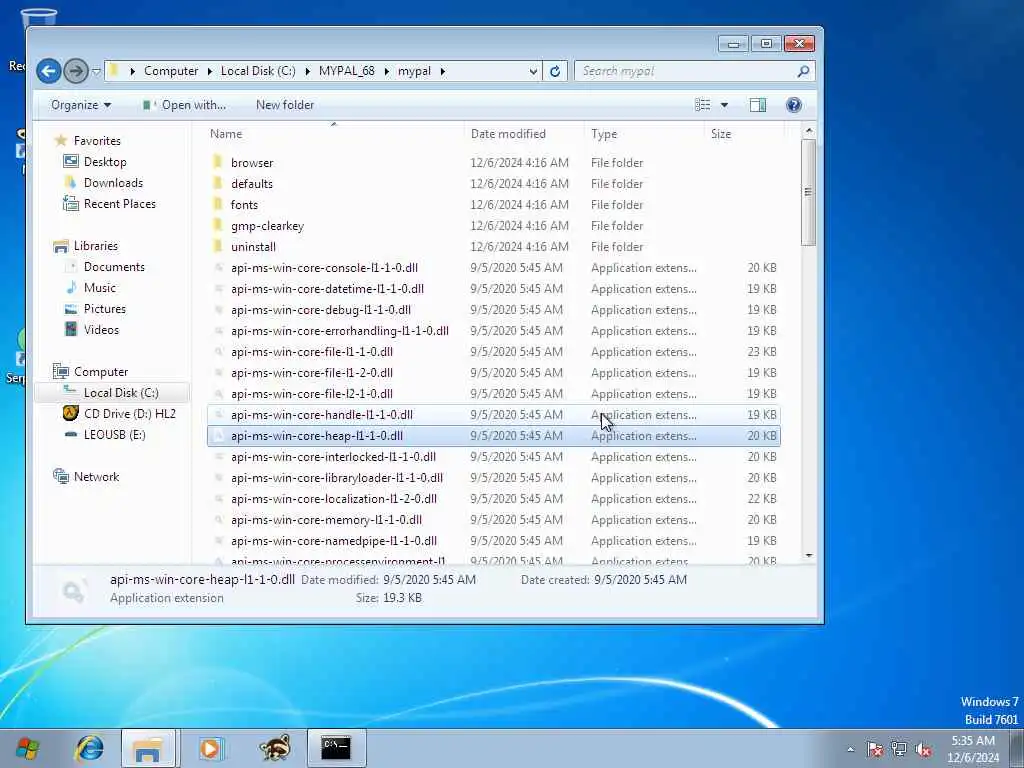Click the Forward navigation arrow button
The width and height of the screenshot is (1024, 768).
point(76,71)
